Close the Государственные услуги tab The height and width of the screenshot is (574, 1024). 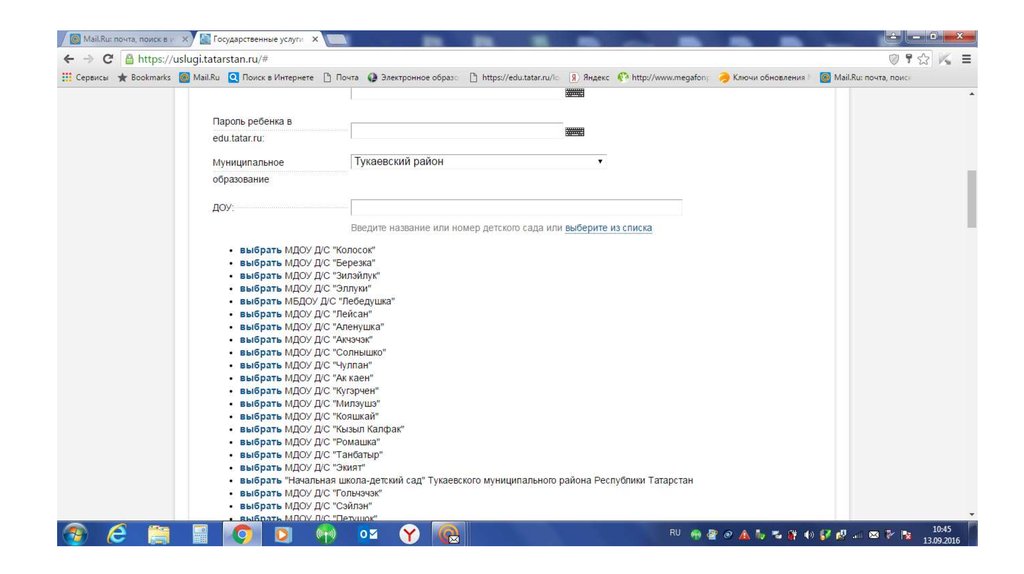click(315, 39)
